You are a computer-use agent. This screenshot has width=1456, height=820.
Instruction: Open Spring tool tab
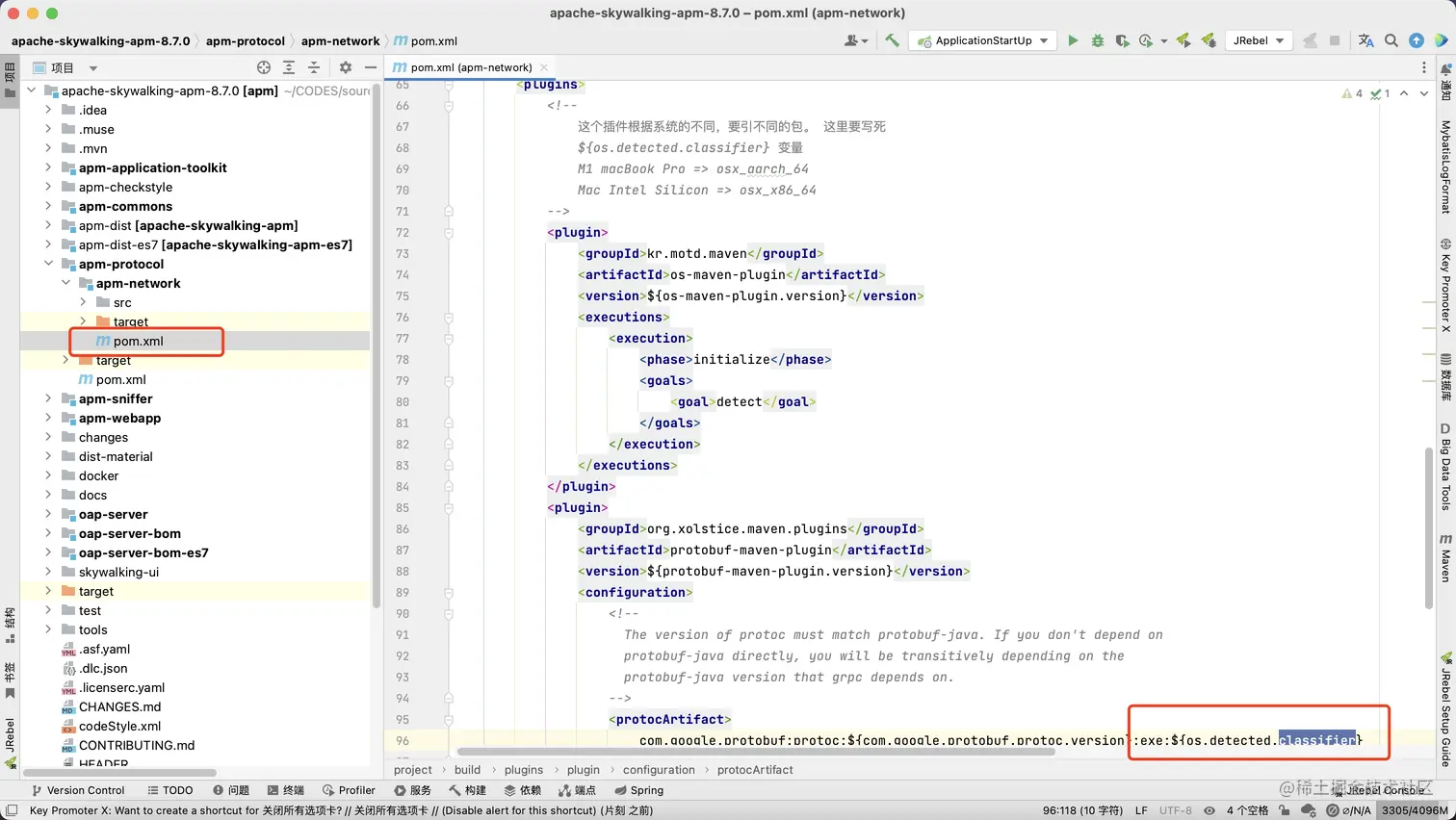click(x=639, y=790)
